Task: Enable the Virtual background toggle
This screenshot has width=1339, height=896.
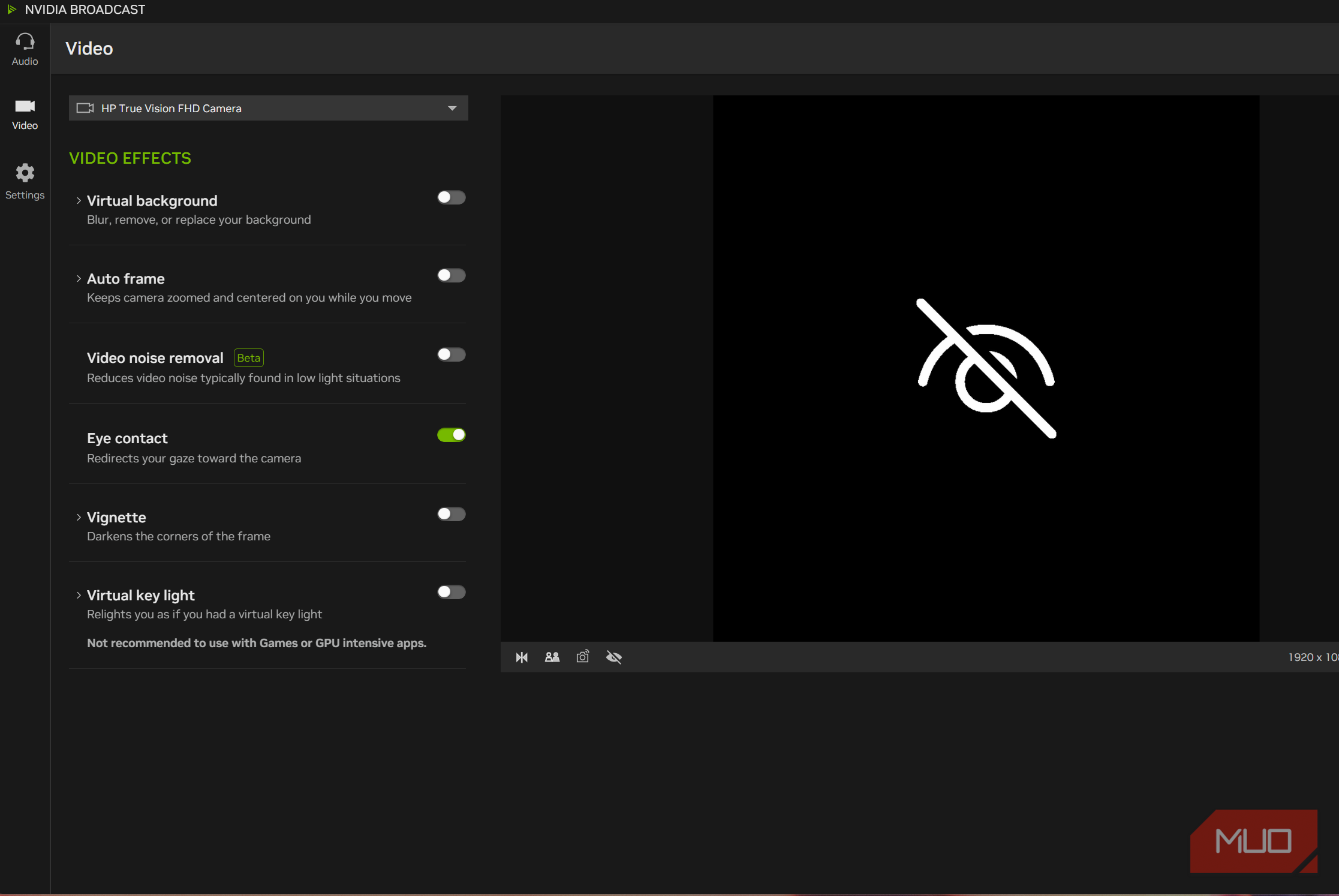Action: tap(451, 197)
